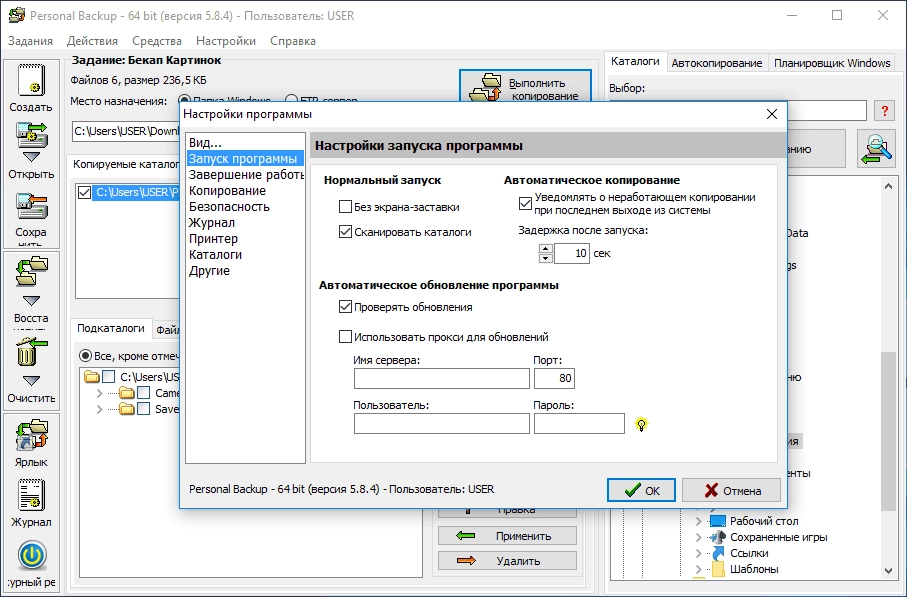Expand the Рабочий стол tree node

[x=698, y=521]
